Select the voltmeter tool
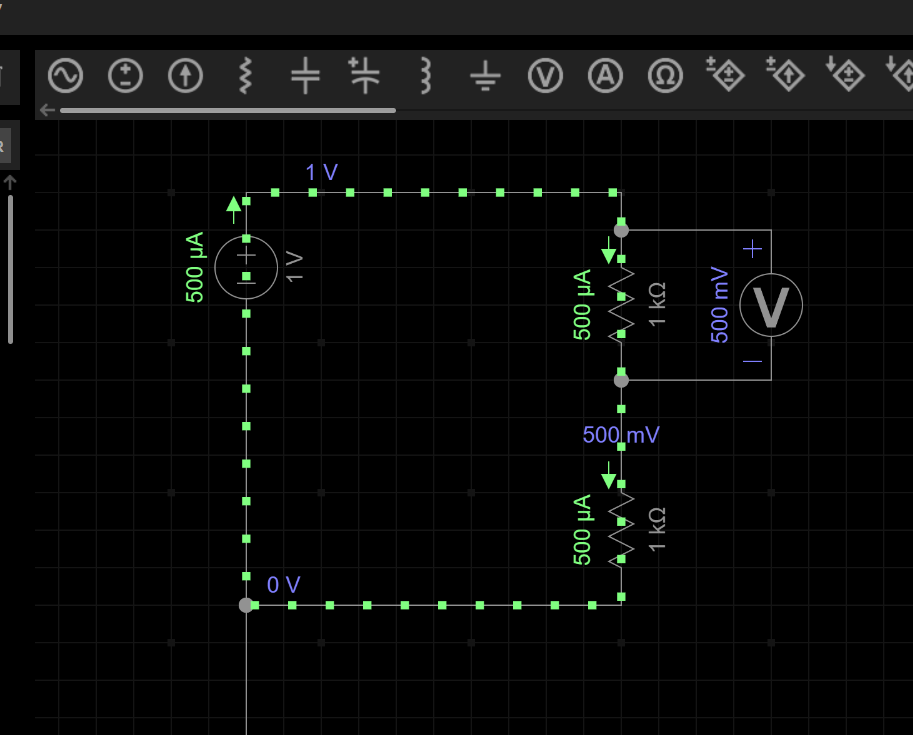913x735 pixels. click(x=545, y=76)
